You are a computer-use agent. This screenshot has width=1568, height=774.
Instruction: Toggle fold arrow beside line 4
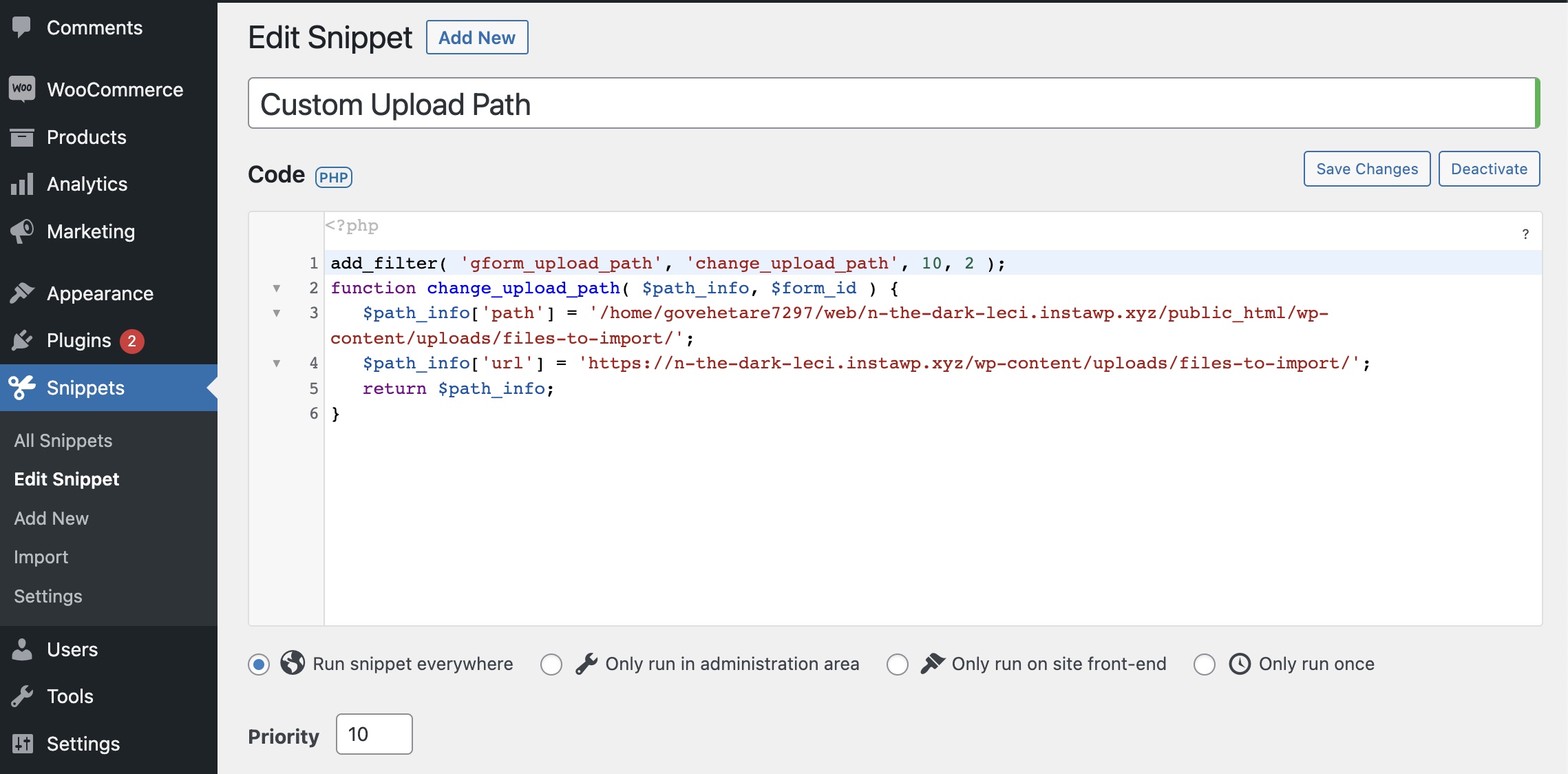[277, 364]
